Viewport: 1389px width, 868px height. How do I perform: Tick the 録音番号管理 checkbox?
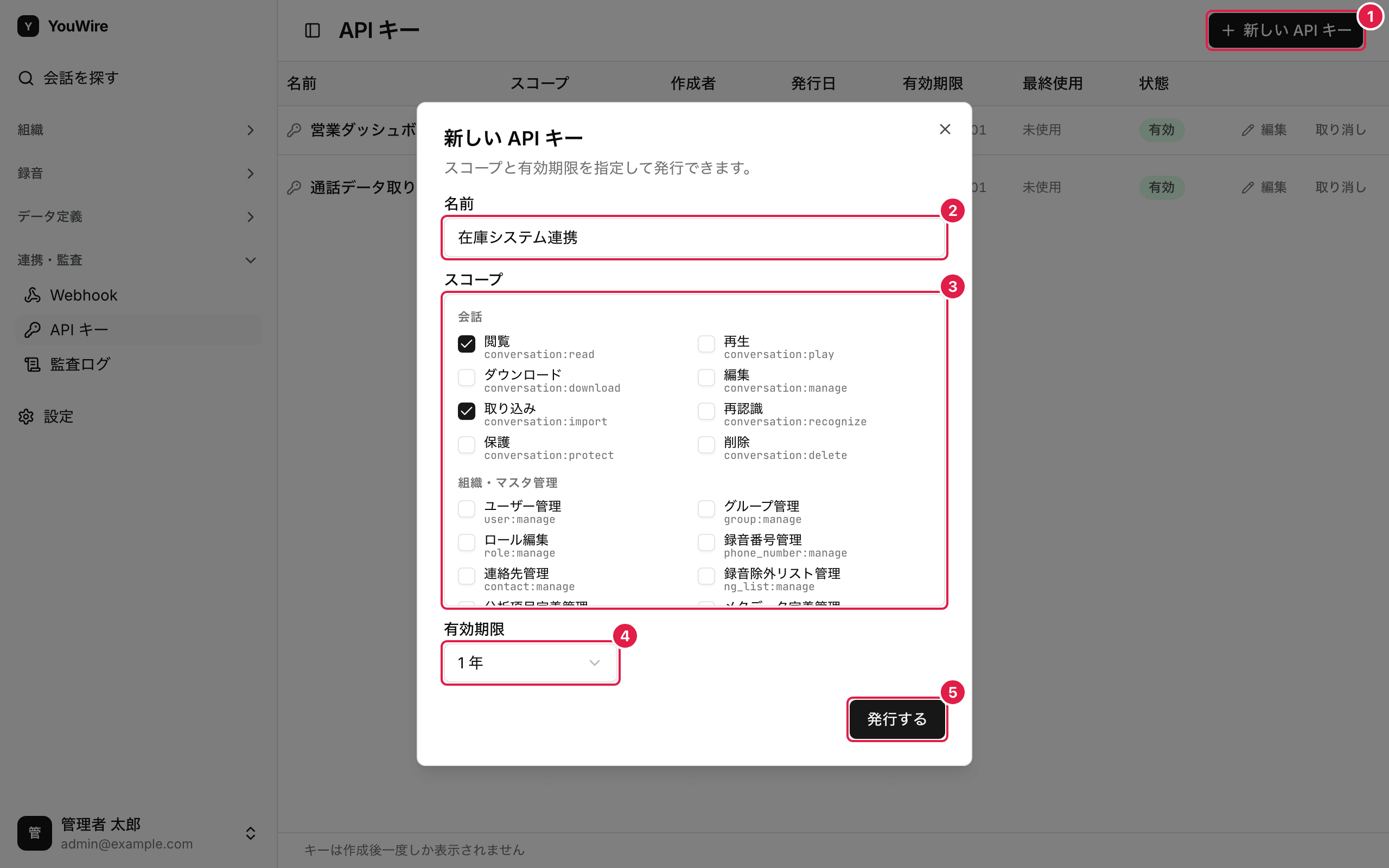(x=706, y=542)
